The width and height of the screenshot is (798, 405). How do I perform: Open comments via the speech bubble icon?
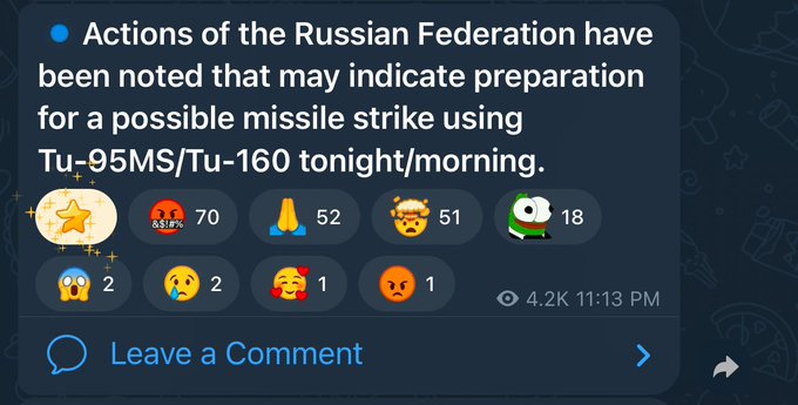tap(67, 355)
